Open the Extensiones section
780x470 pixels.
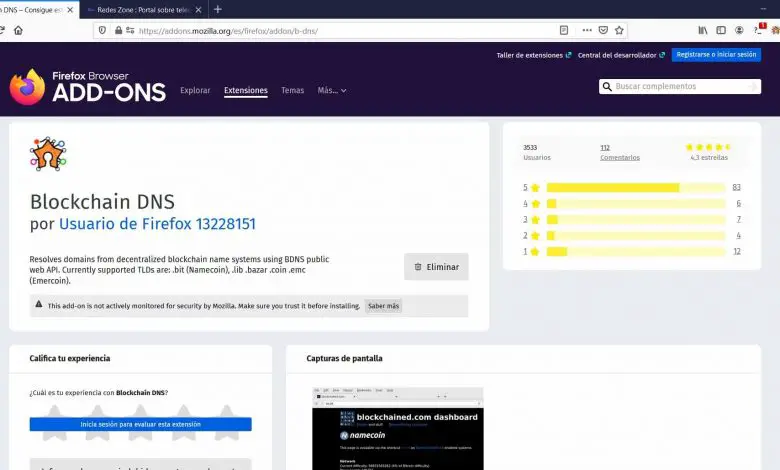click(246, 90)
